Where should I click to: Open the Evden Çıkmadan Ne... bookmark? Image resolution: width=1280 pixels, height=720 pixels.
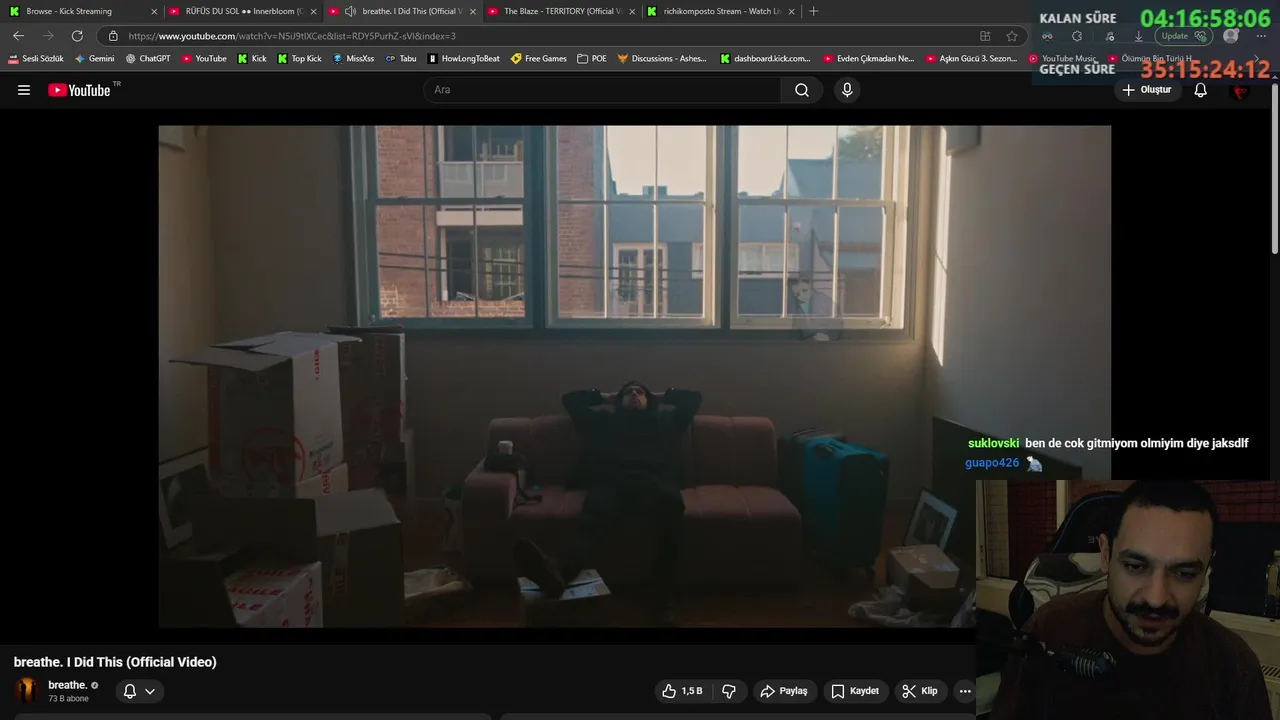click(x=869, y=59)
